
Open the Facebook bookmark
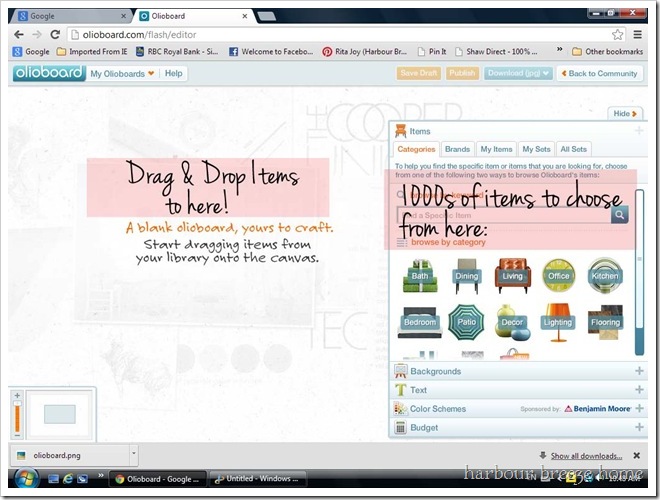(x=271, y=52)
